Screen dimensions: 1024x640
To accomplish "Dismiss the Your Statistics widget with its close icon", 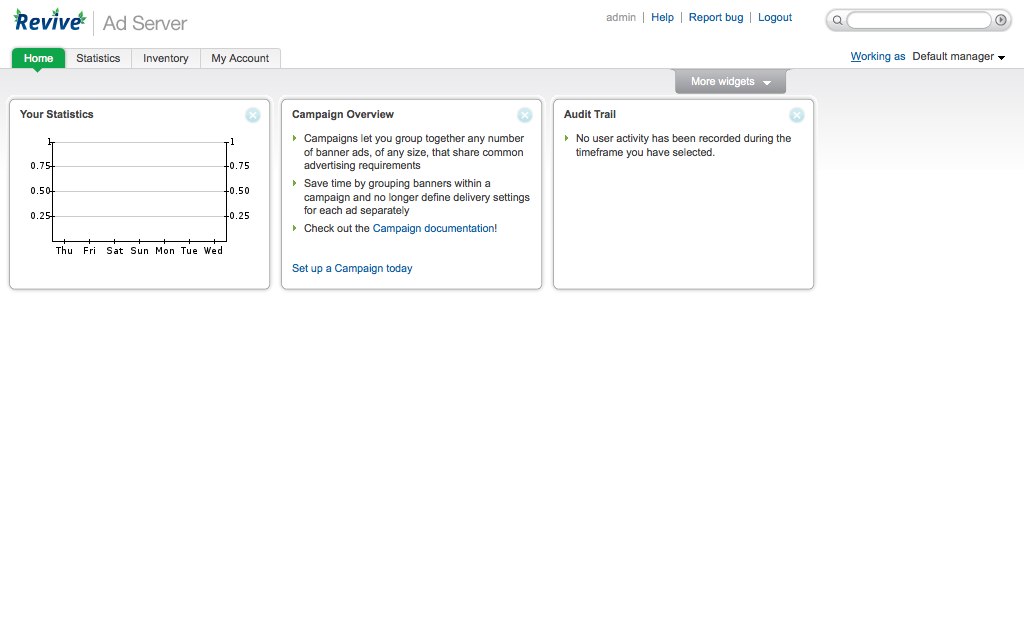I will (253, 115).
